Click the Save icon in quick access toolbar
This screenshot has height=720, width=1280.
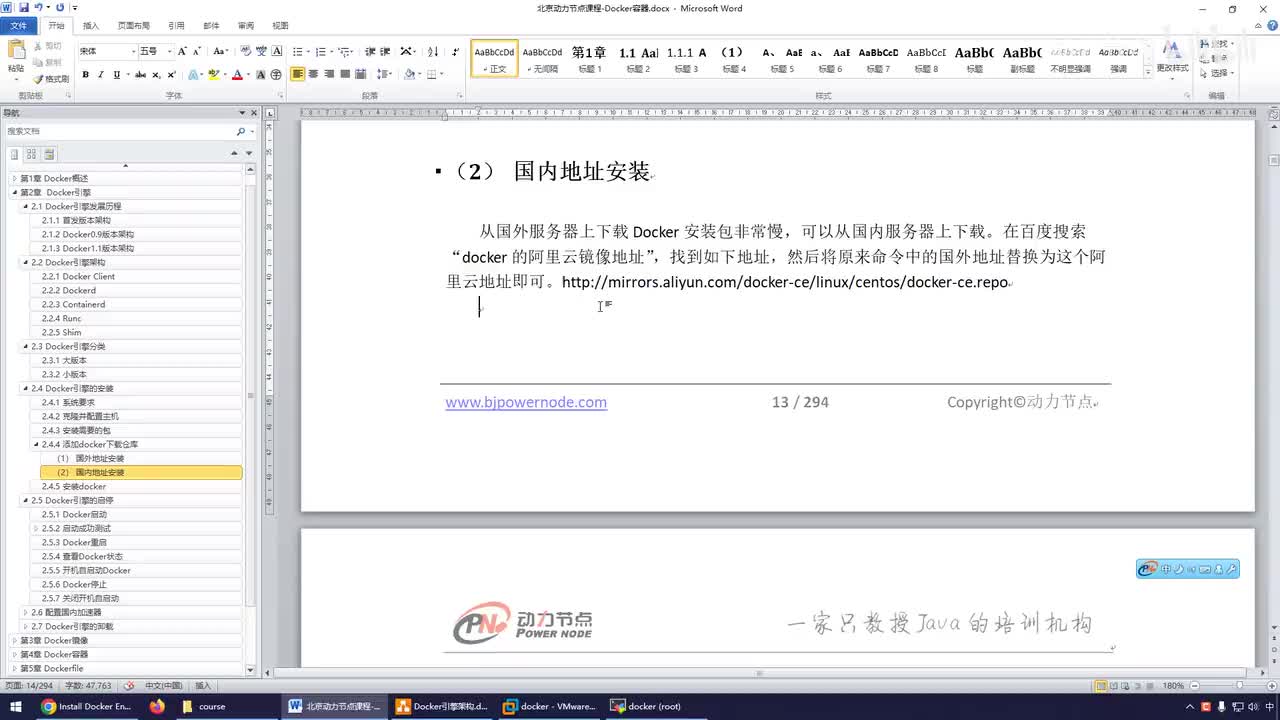tap(23, 7)
